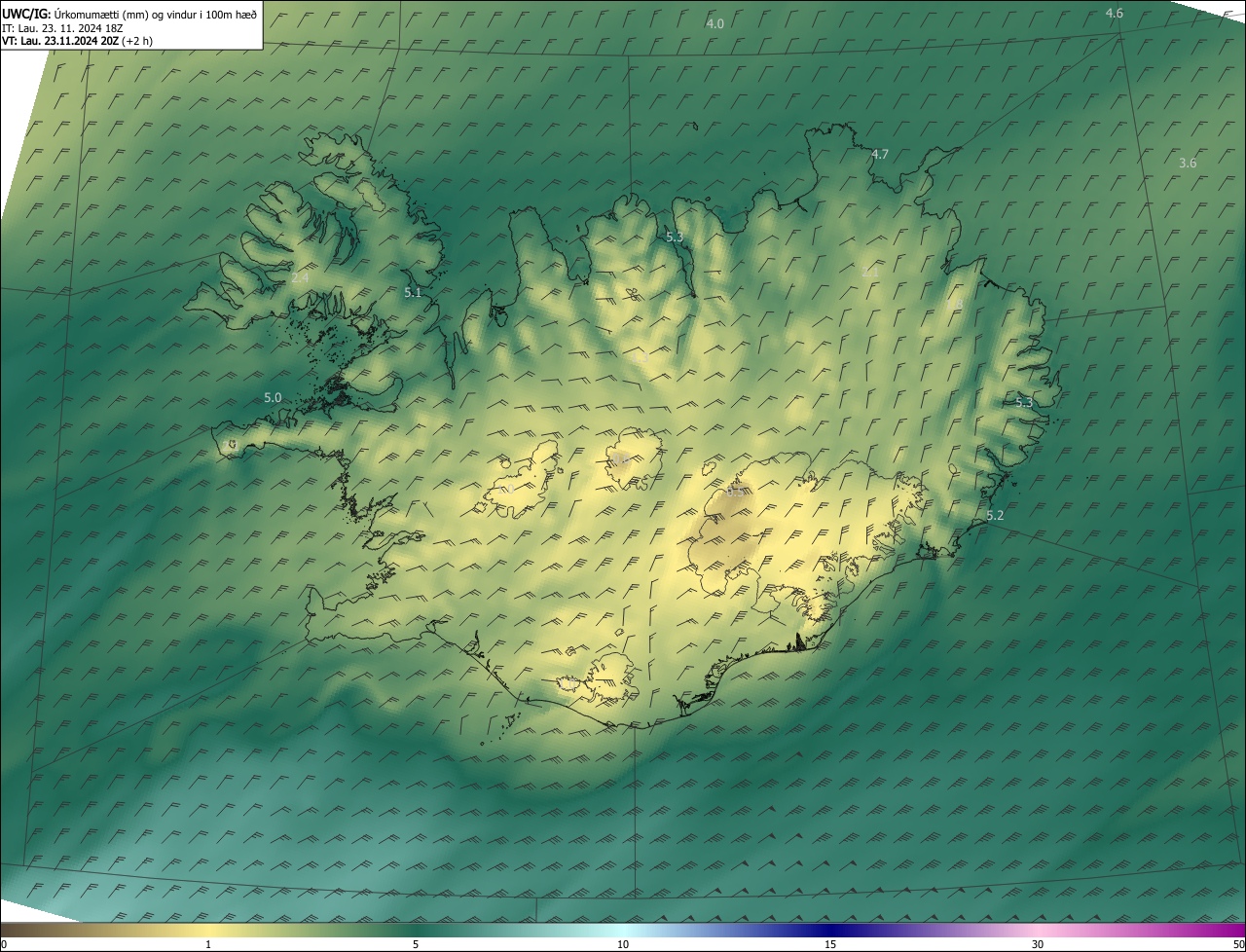Click the 5.3 label by the eastern fjords
The width and height of the screenshot is (1246, 952).
[x=1024, y=402]
